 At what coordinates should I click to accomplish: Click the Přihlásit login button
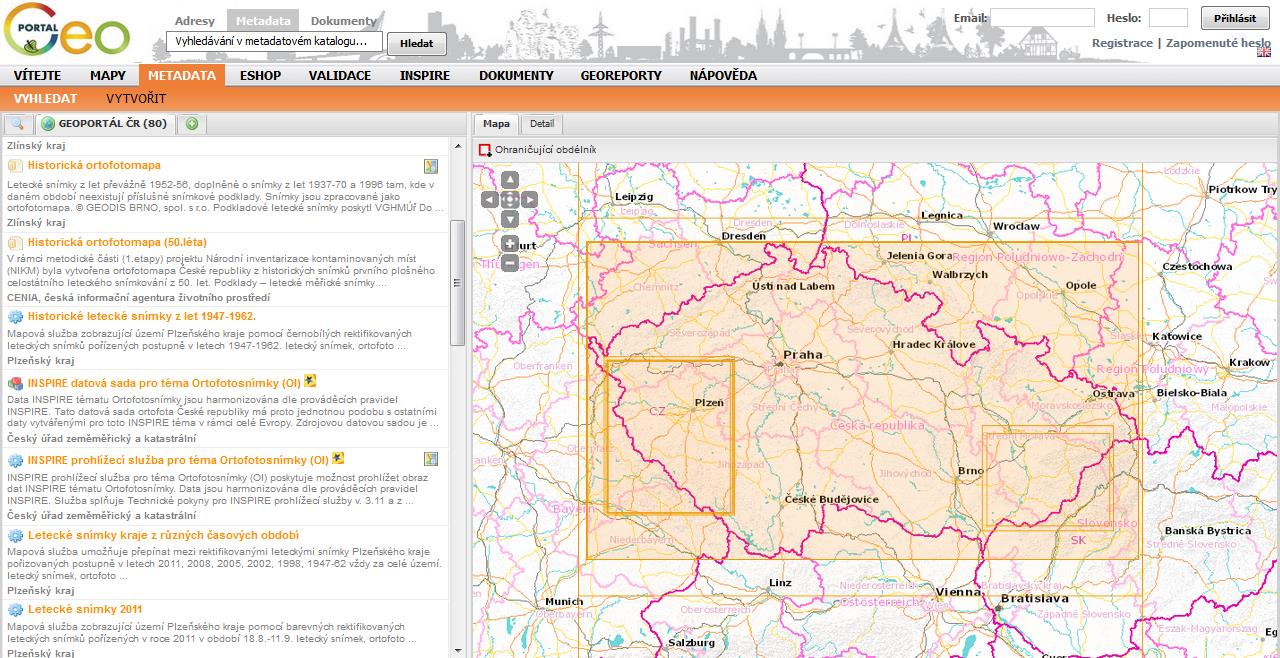click(x=1235, y=18)
